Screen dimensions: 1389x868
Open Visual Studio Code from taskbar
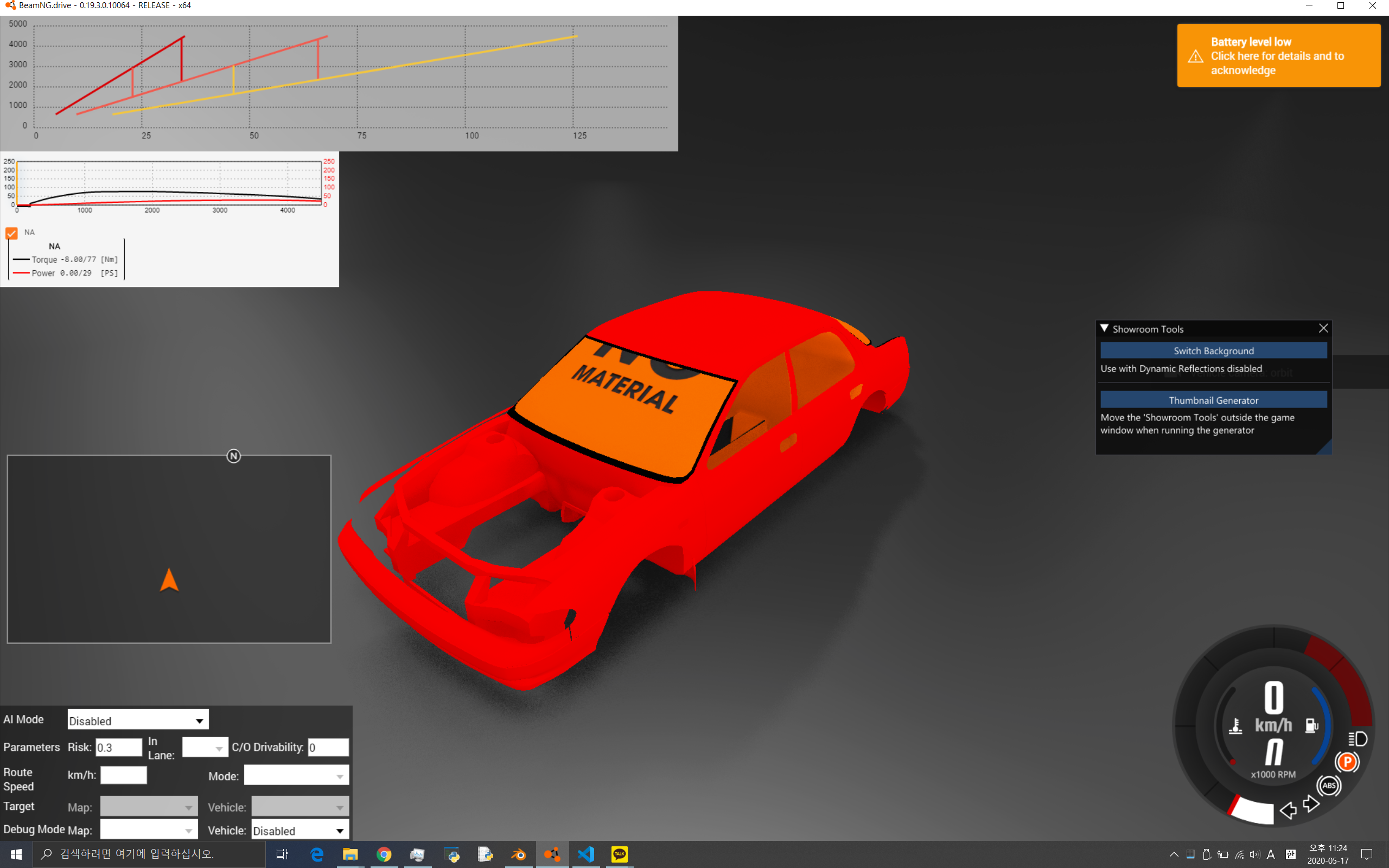click(x=586, y=854)
